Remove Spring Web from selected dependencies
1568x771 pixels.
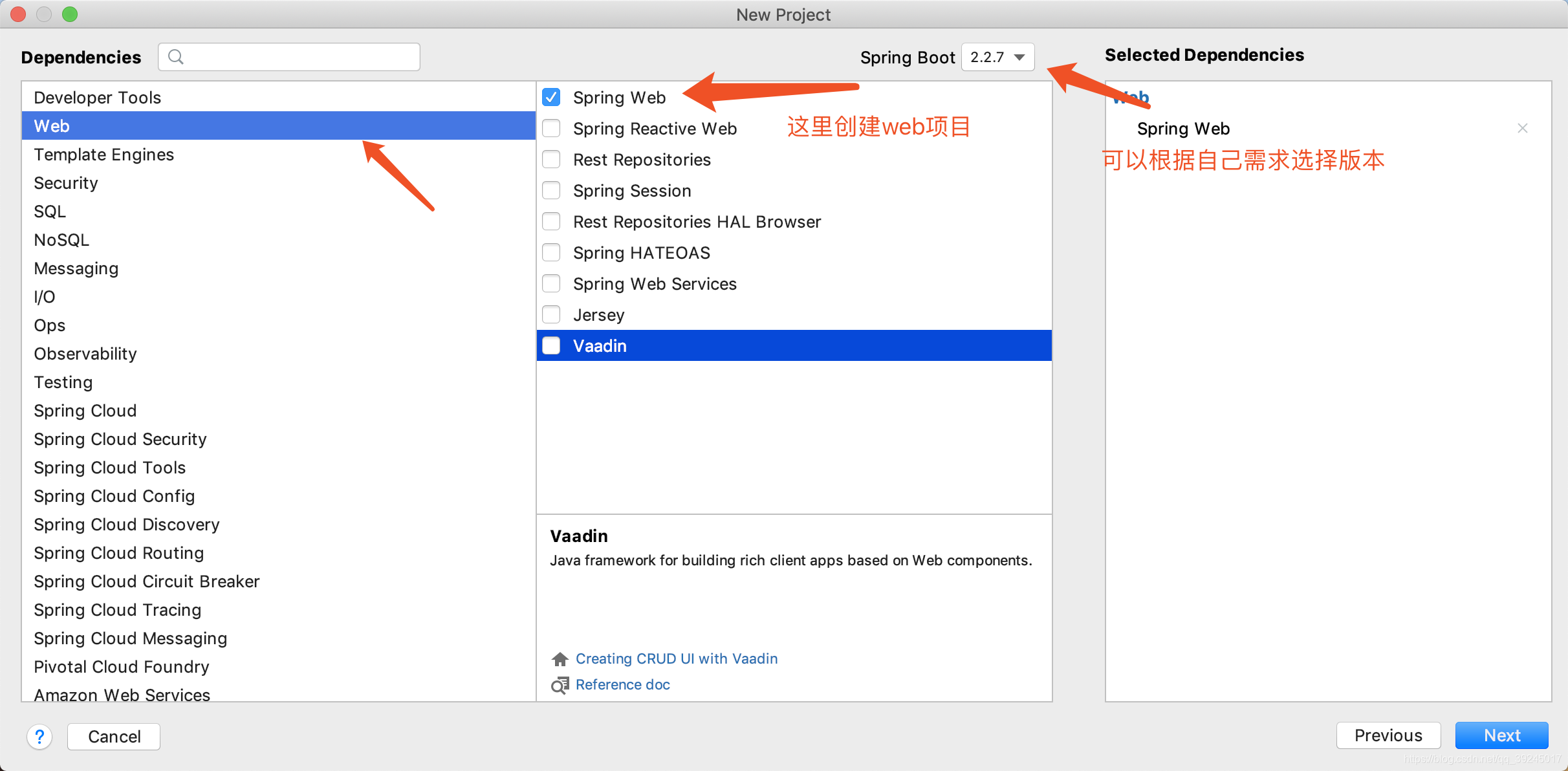tap(1523, 128)
